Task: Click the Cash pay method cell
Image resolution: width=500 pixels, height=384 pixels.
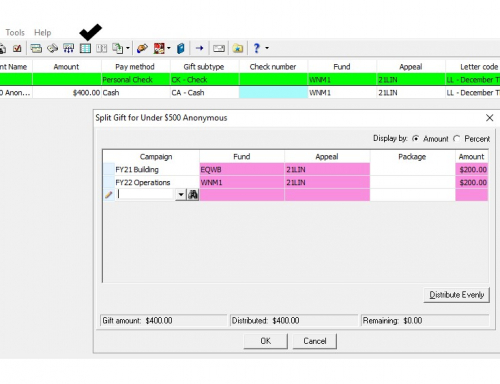Action: pyautogui.click(x=136, y=92)
